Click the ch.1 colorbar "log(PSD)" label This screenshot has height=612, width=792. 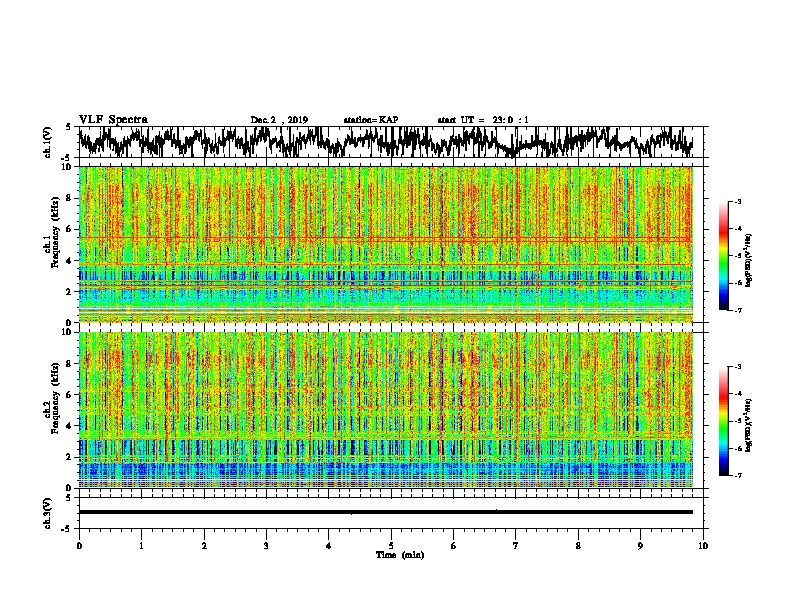[748, 261]
